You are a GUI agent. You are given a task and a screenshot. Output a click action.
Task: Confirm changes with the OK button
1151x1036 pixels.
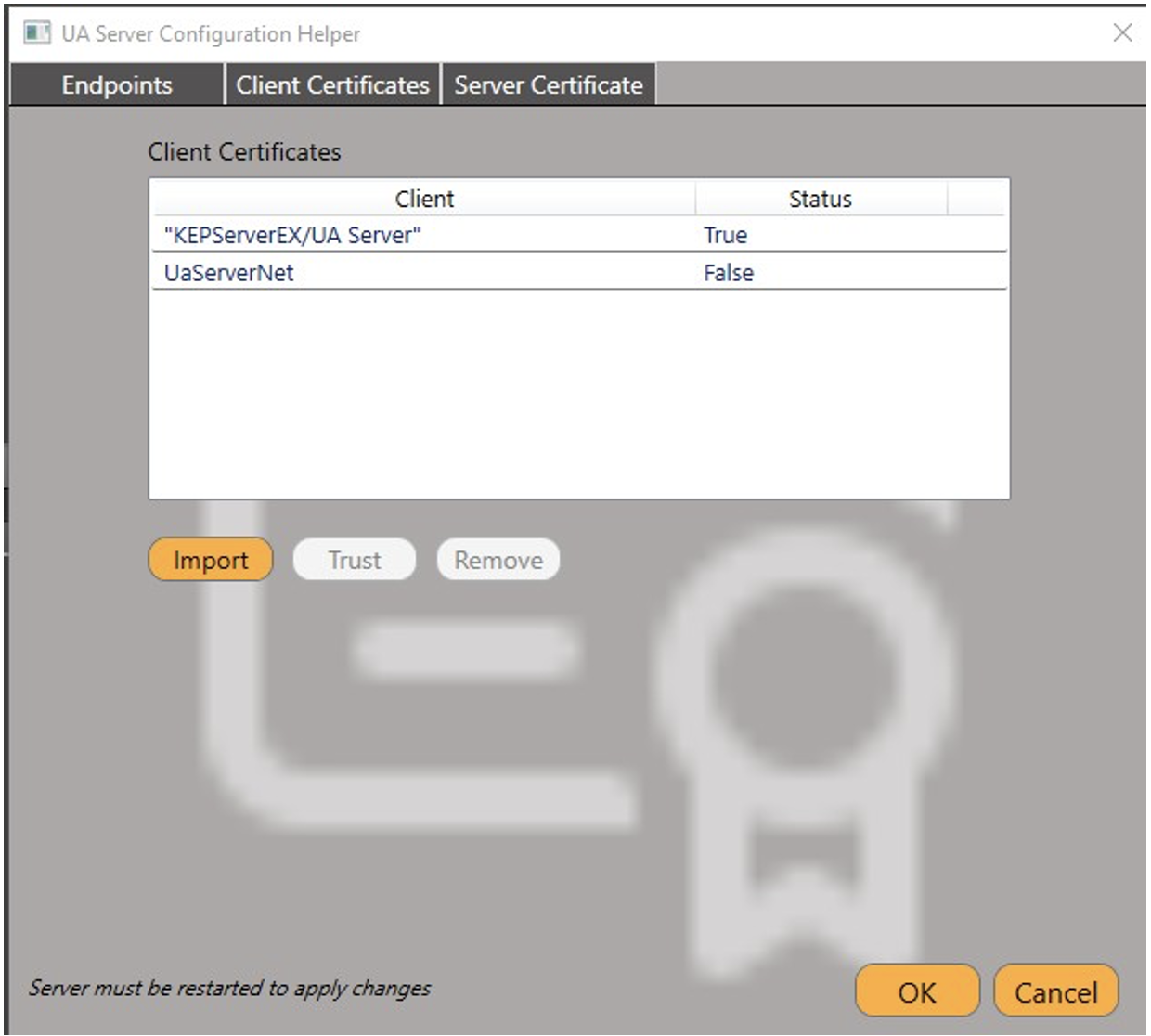(917, 991)
